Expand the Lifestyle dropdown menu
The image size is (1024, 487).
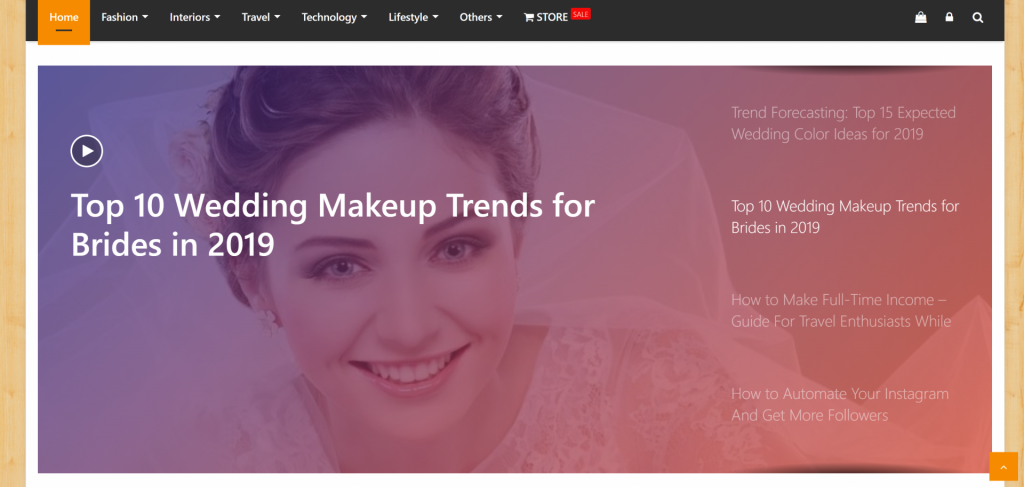(x=413, y=18)
